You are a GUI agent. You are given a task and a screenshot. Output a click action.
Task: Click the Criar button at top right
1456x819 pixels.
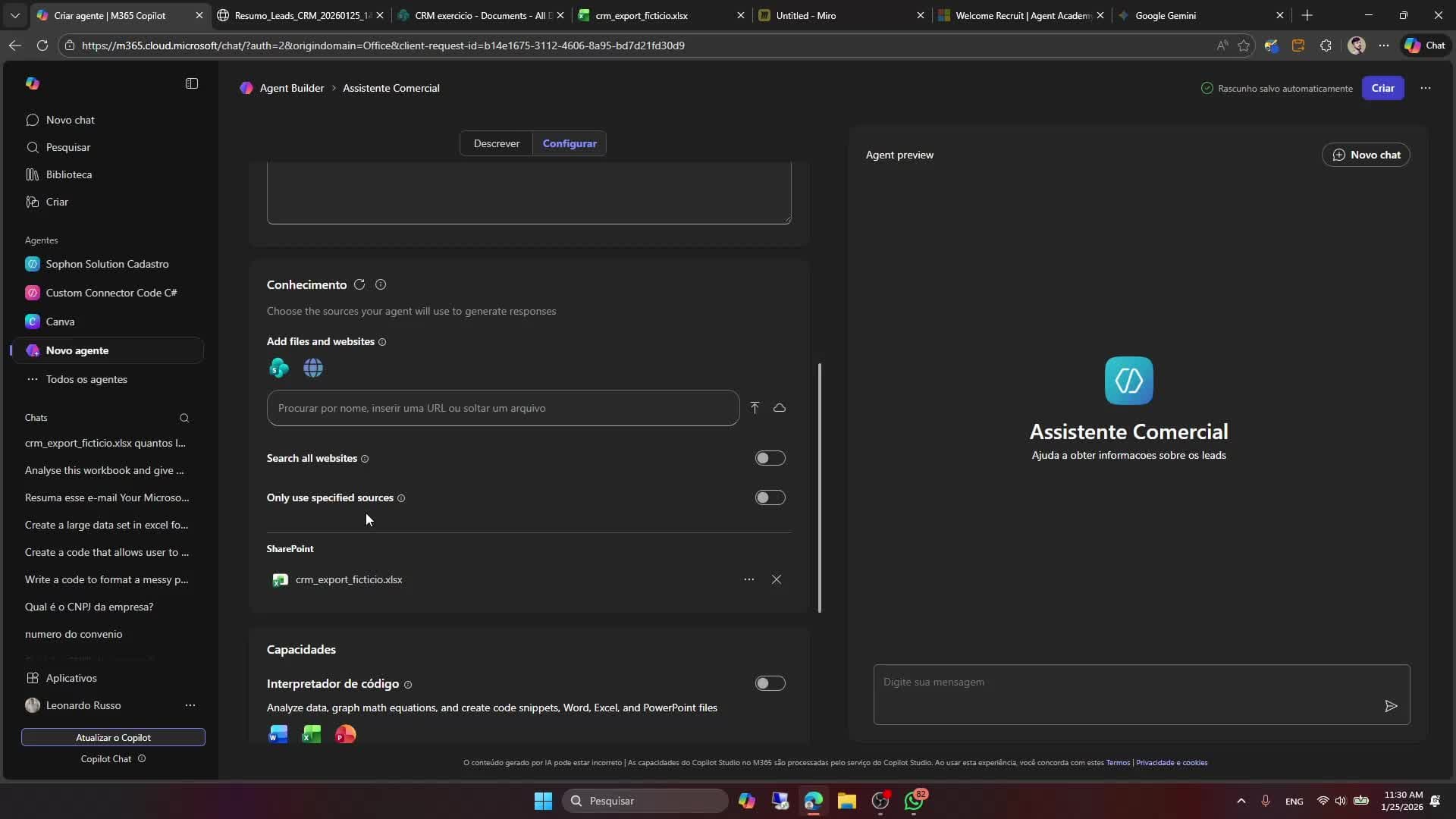coord(1383,88)
